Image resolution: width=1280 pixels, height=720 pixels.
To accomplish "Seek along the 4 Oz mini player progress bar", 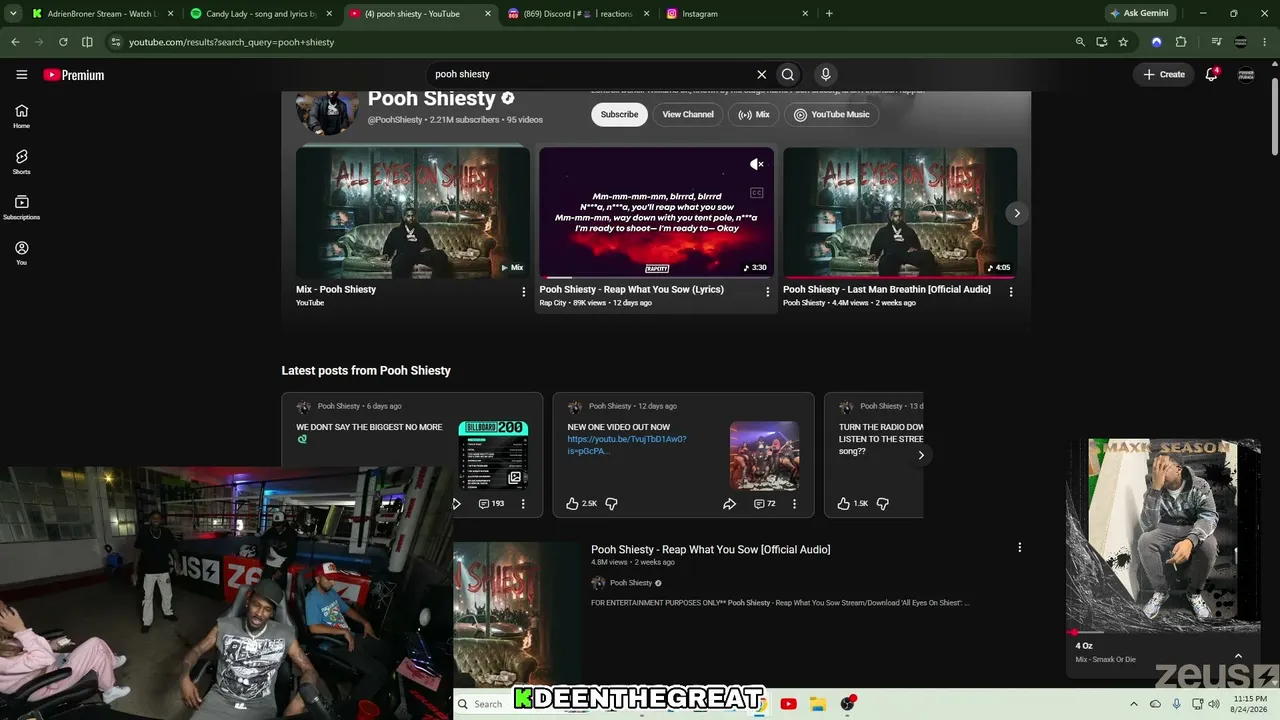I will 1162,632.
